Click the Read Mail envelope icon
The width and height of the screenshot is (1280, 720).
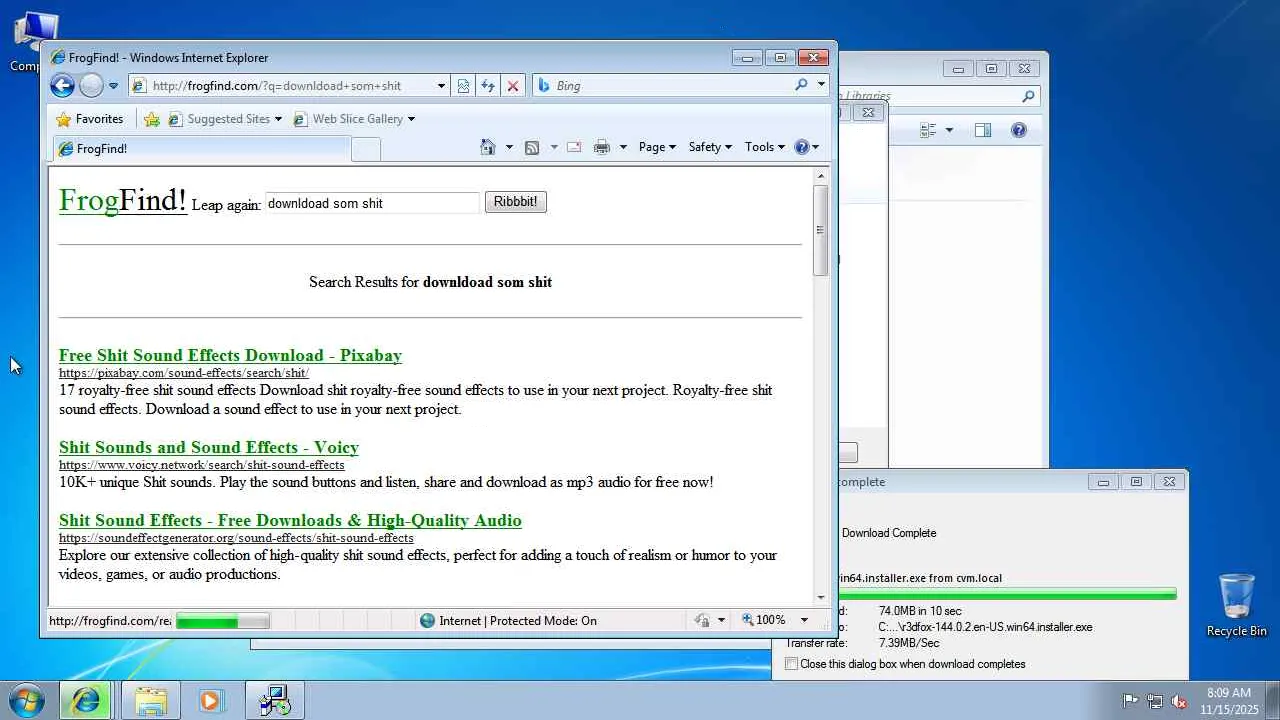click(x=574, y=147)
